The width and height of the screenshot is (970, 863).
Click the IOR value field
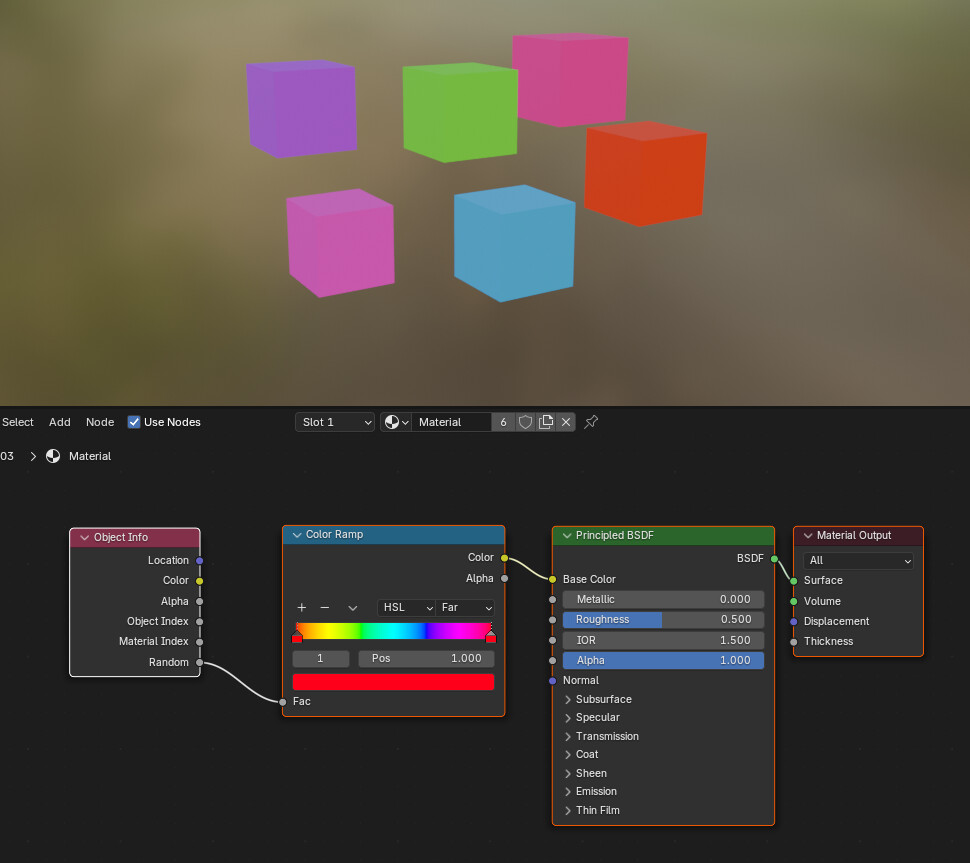point(663,640)
